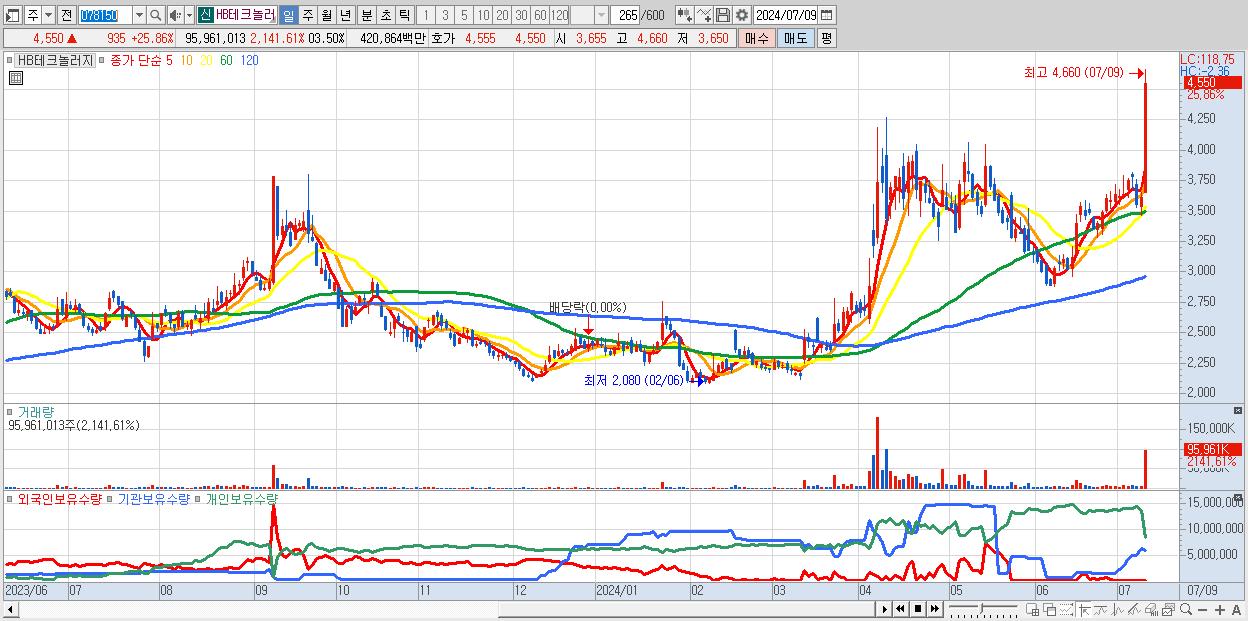Image resolution: width=1248 pixels, height=621 pixels.
Task: Open the 주 market type dropdown arrow
Action: [x=48, y=15]
